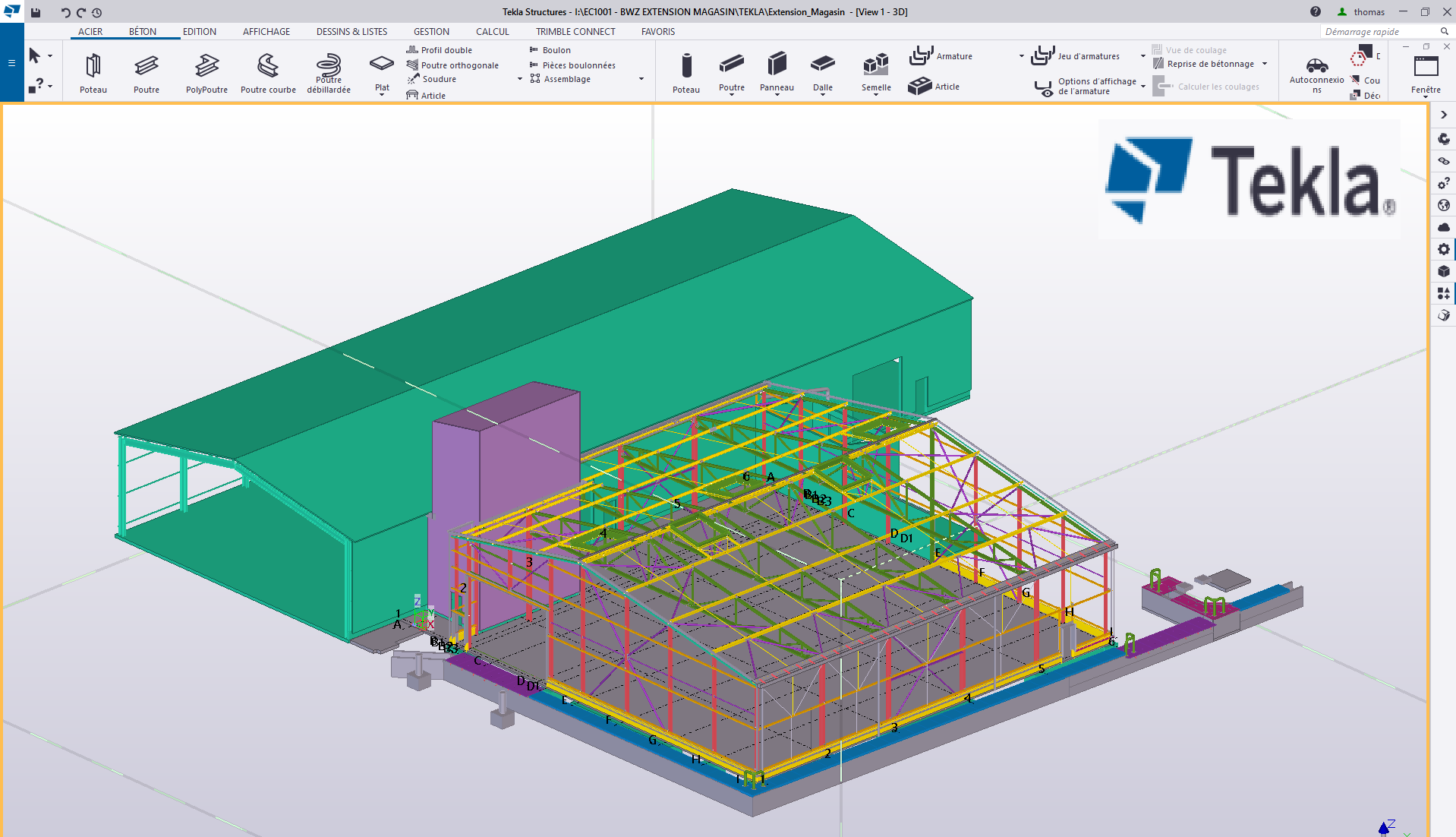This screenshot has height=837, width=1456.
Task: Save the model with the floppy disk icon
Action: [x=36, y=12]
